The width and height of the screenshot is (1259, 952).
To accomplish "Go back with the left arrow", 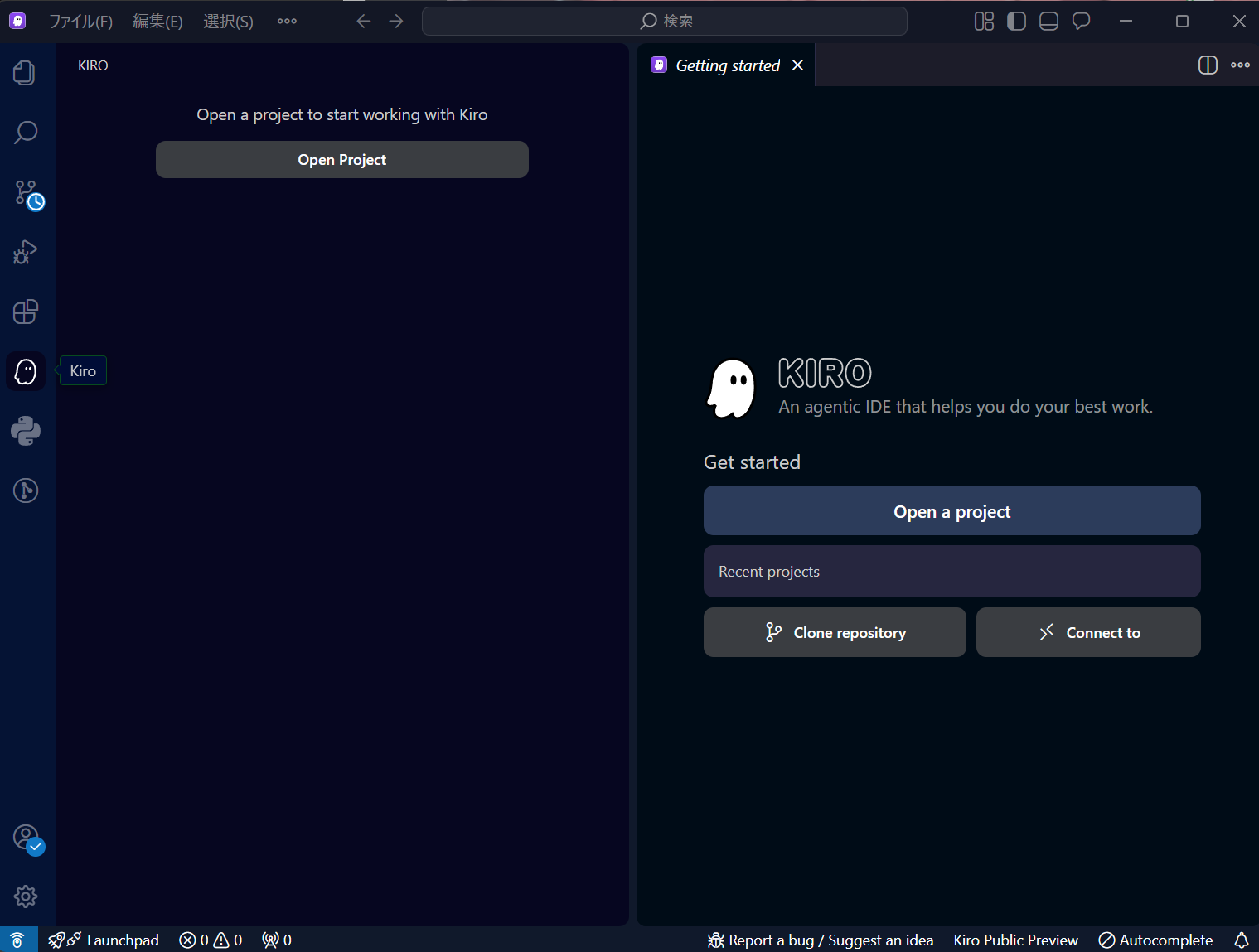I will (x=363, y=22).
